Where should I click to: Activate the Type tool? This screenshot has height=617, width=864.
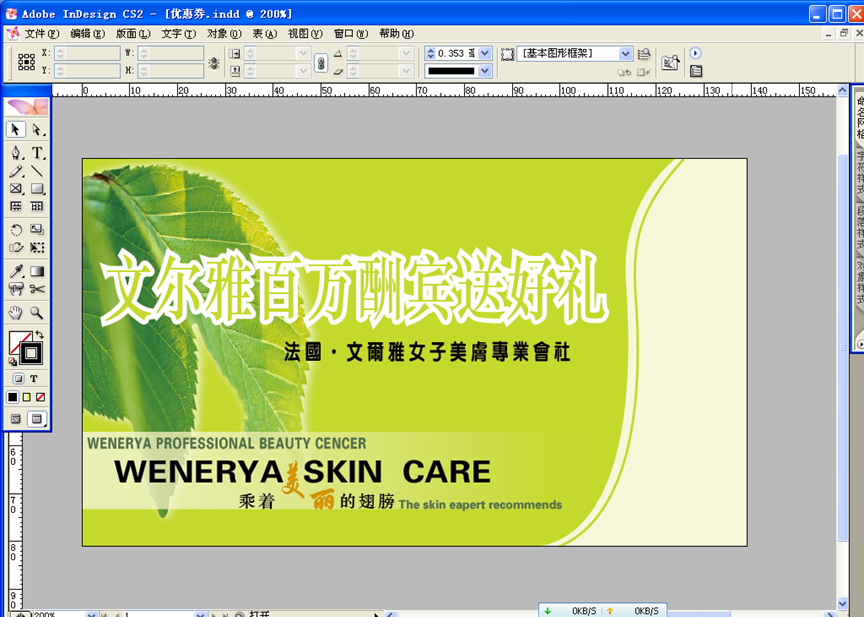[x=37, y=152]
